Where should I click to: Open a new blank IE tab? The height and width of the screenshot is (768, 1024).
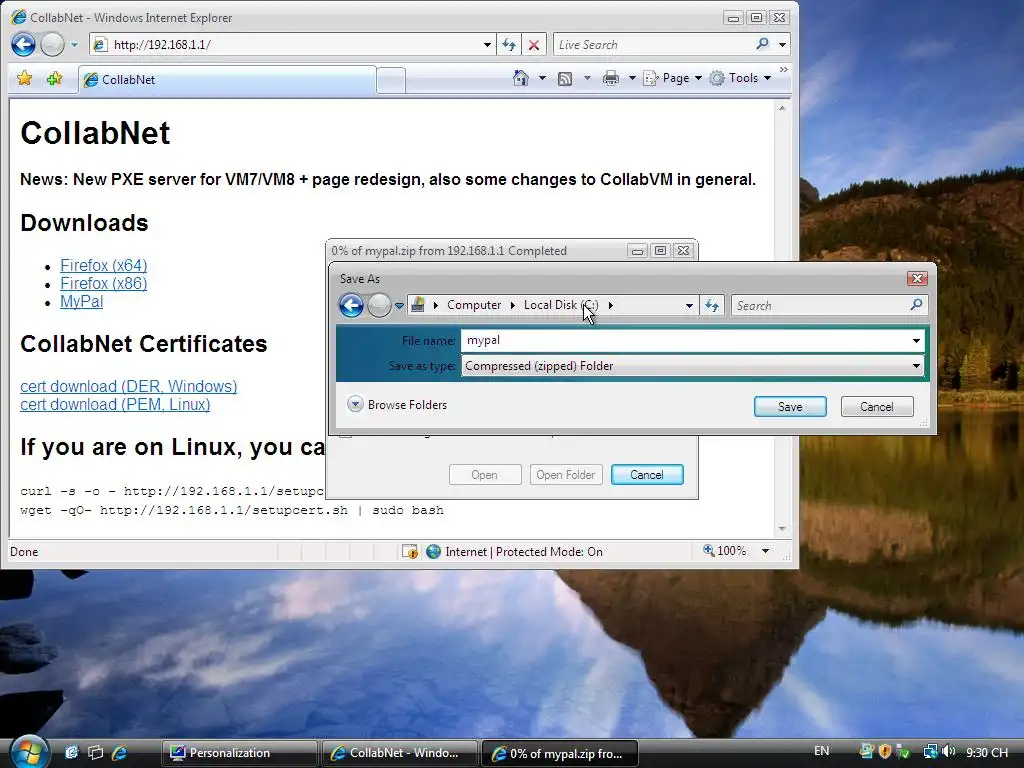(x=391, y=81)
